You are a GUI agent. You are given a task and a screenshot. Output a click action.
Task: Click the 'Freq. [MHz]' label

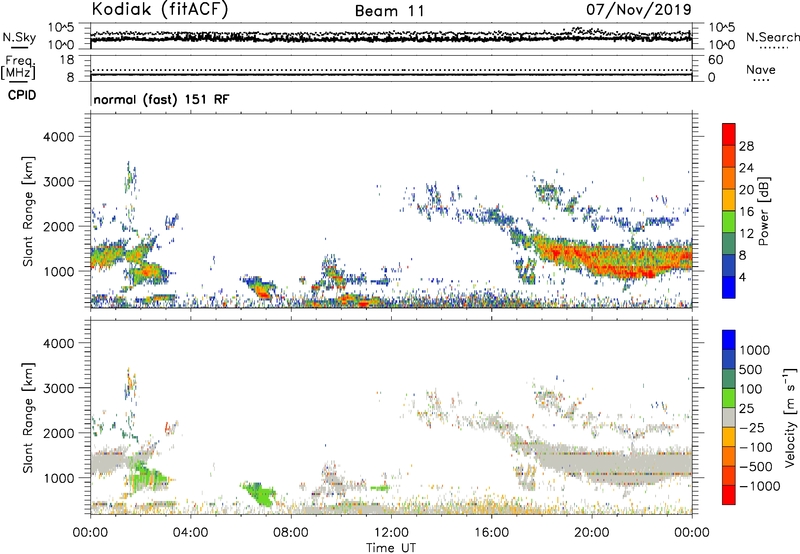click(x=18, y=68)
